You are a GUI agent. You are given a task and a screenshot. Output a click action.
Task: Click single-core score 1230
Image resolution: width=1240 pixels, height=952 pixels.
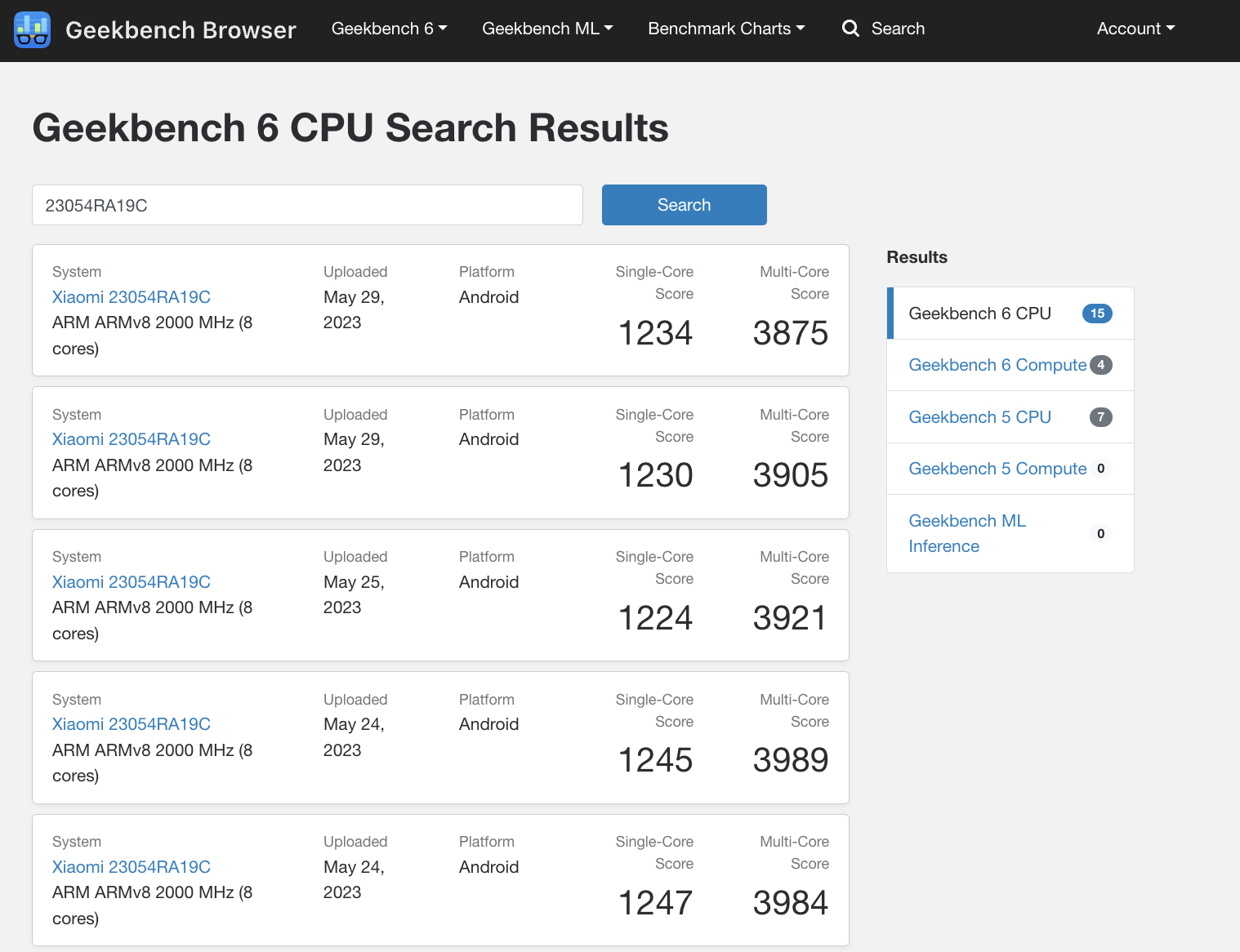[x=655, y=475]
